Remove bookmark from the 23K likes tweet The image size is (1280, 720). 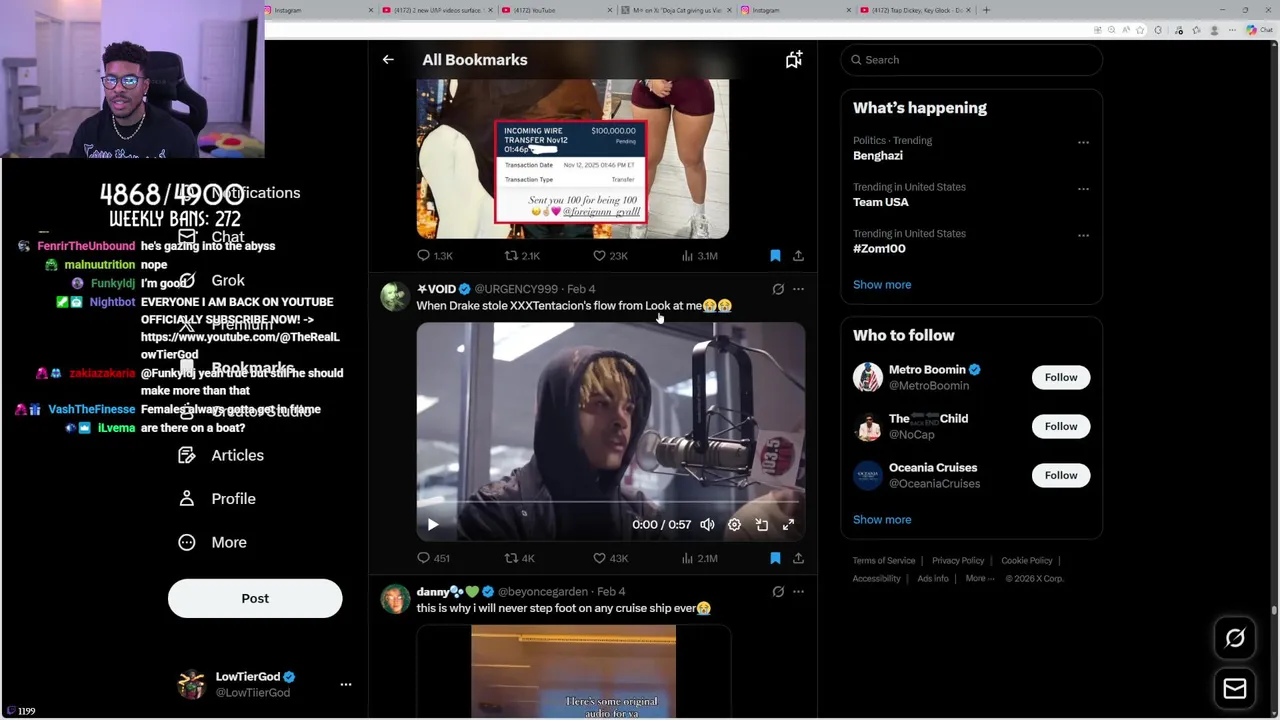775,256
